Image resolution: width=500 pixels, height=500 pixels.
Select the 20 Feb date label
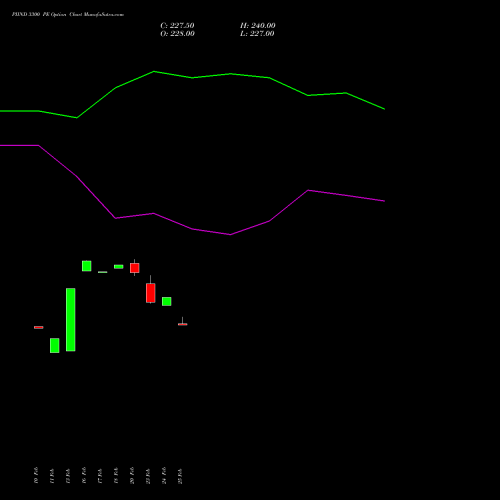click(132, 475)
